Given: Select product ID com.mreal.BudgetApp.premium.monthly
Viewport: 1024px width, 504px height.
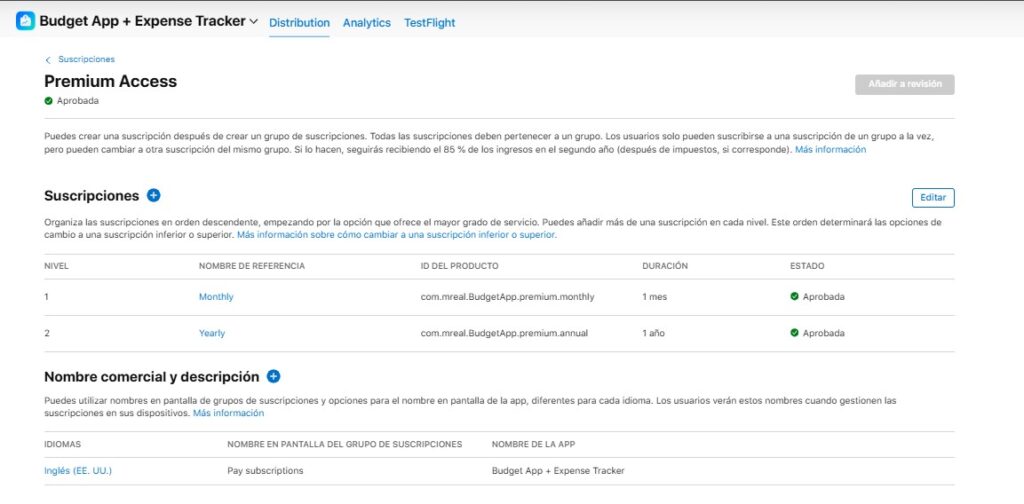Looking at the screenshot, I should (507, 297).
